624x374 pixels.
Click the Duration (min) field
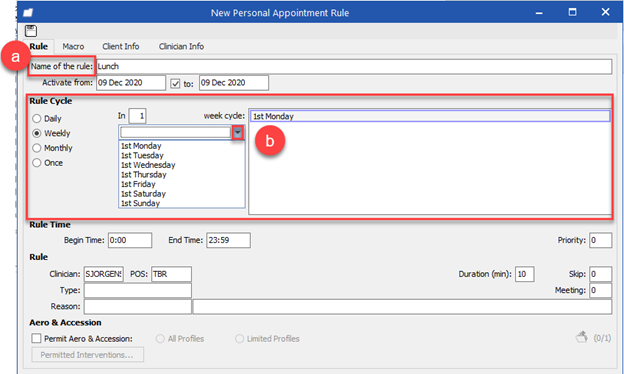[525, 274]
